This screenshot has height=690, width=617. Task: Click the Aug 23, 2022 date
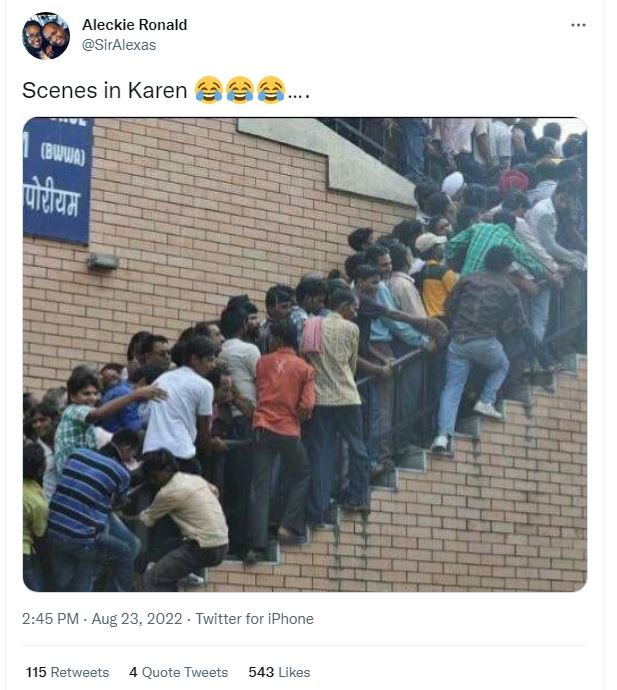click(x=137, y=619)
